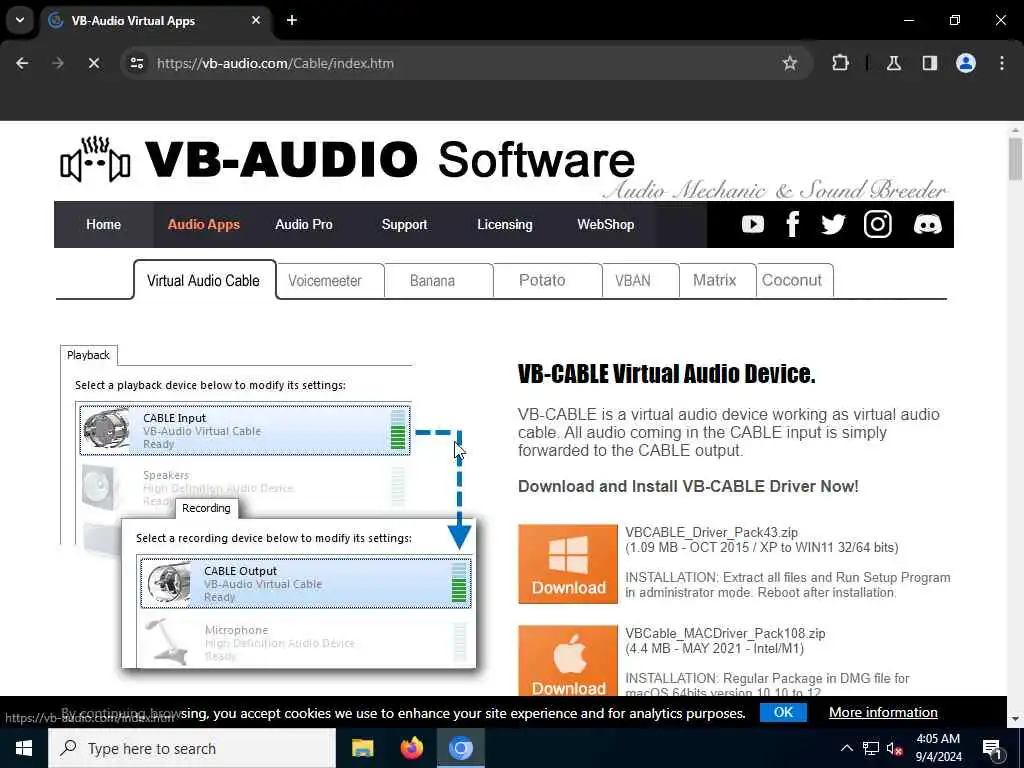Open the YouTube social icon
1024x768 pixels.
[x=752, y=225]
